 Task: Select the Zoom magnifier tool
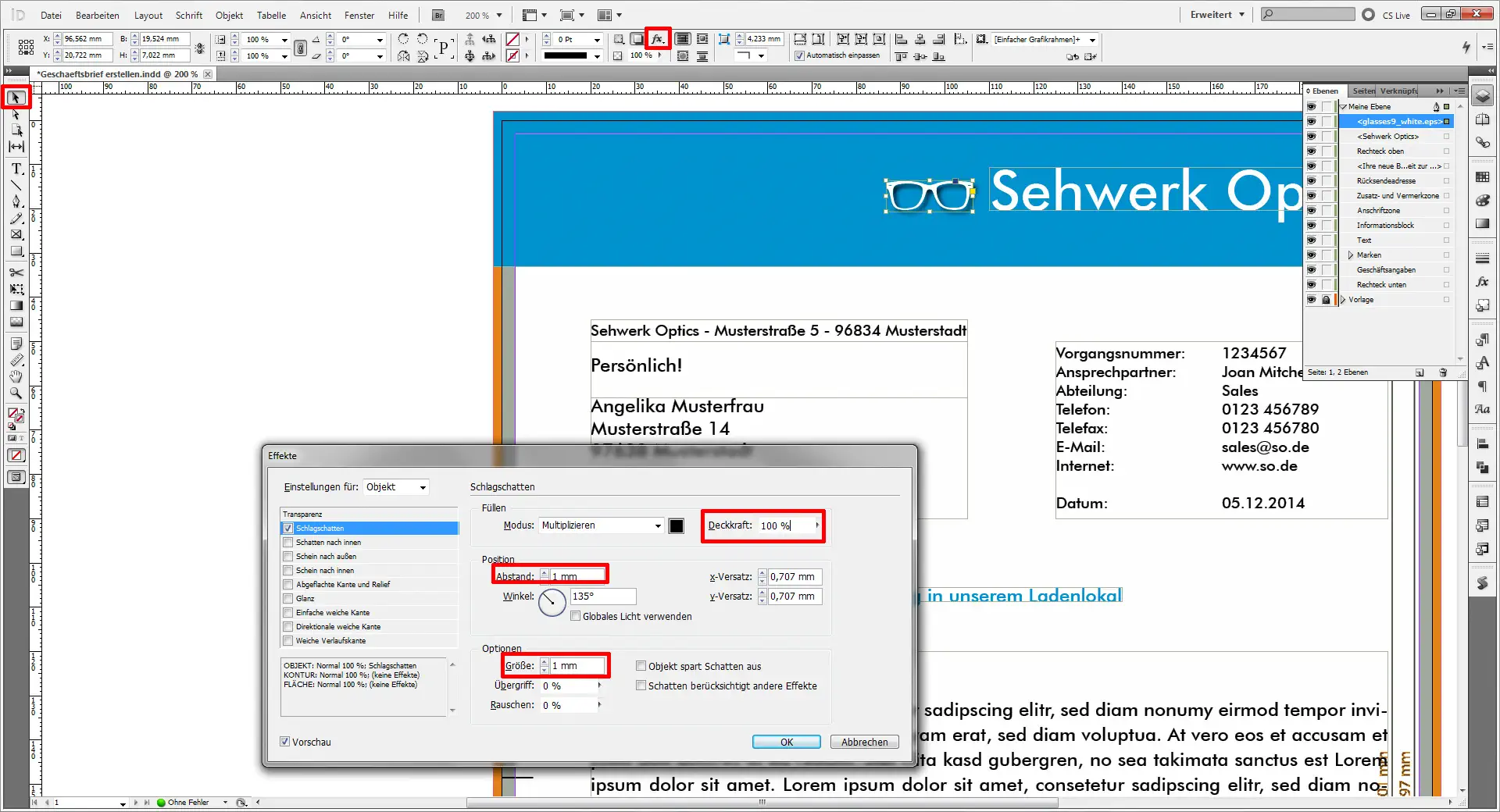click(x=16, y=394)
